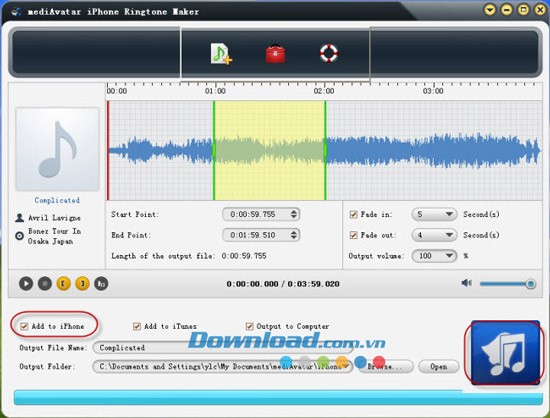Open the red toolbox icon
The image size is (550, 418).
click(275, 54)
